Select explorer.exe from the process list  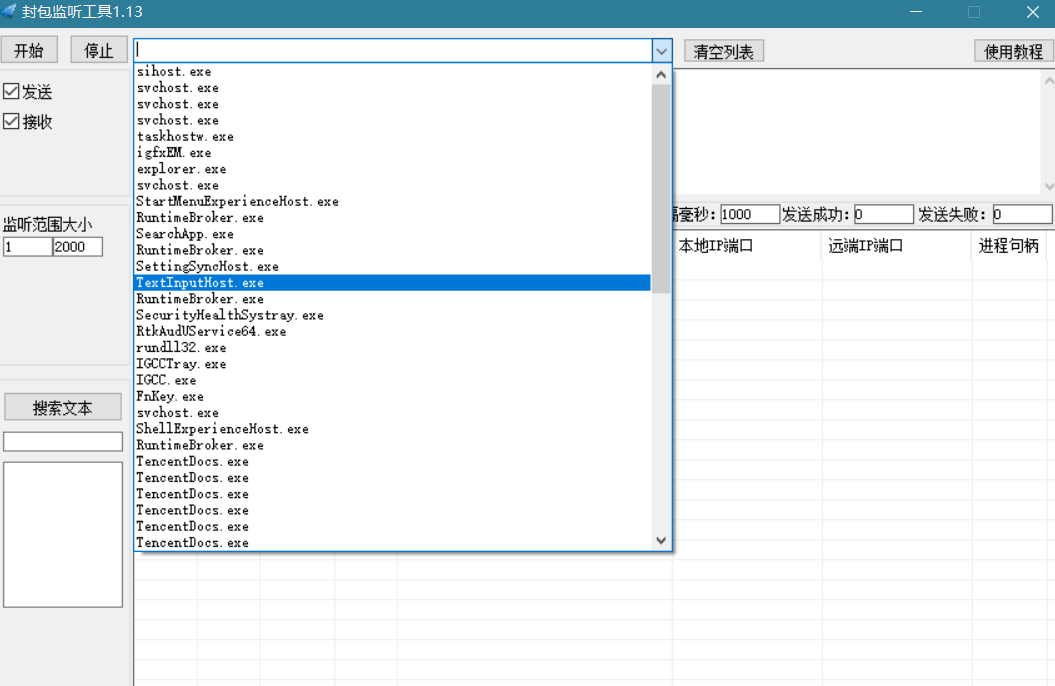pyautogui.click(x=180, y=169)
